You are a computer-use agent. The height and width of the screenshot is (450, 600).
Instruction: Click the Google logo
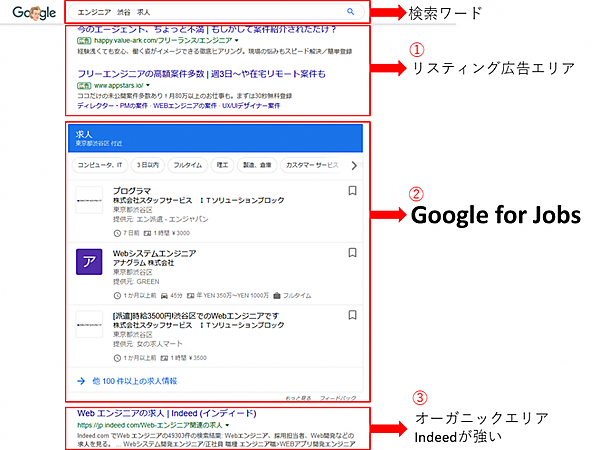(34, 13)
